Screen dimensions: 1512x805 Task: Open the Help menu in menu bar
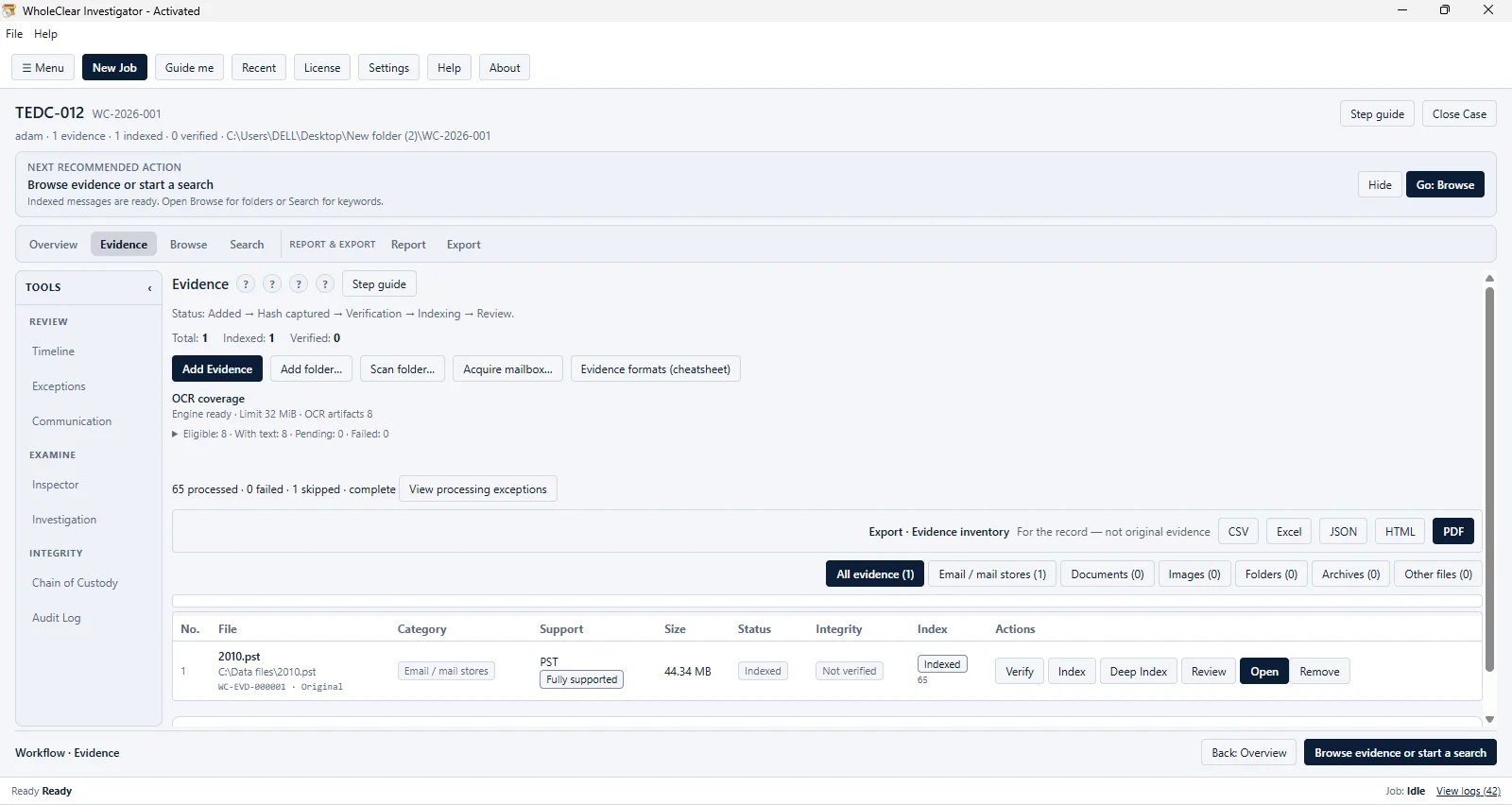point(45,34)
